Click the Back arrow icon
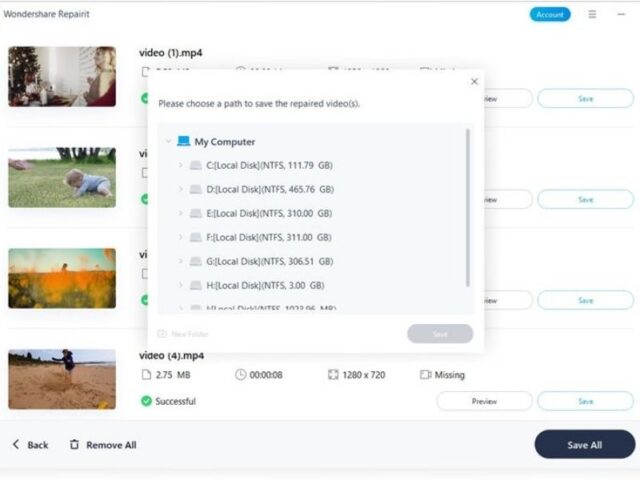The image size is (640, 480). point(16,444)
